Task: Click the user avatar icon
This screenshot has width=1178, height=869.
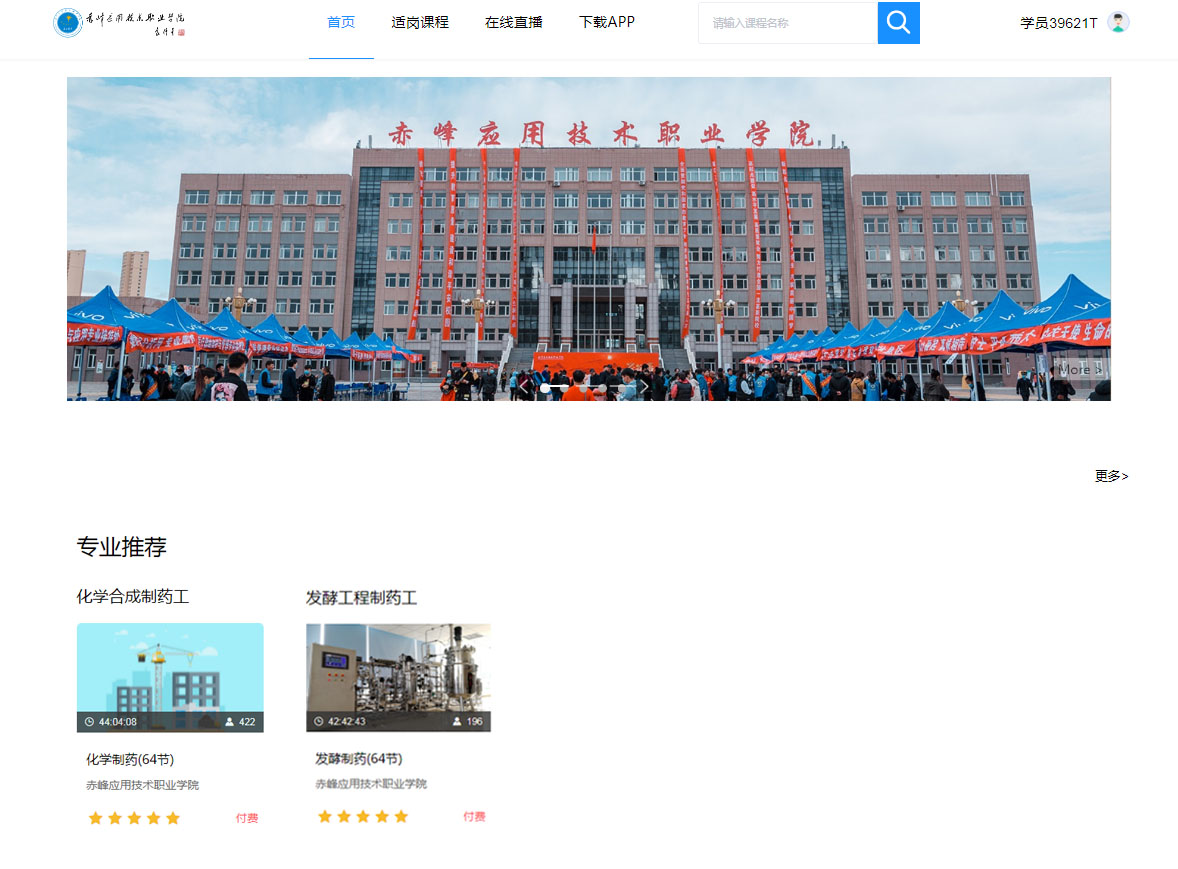Action: [1118, 22]
